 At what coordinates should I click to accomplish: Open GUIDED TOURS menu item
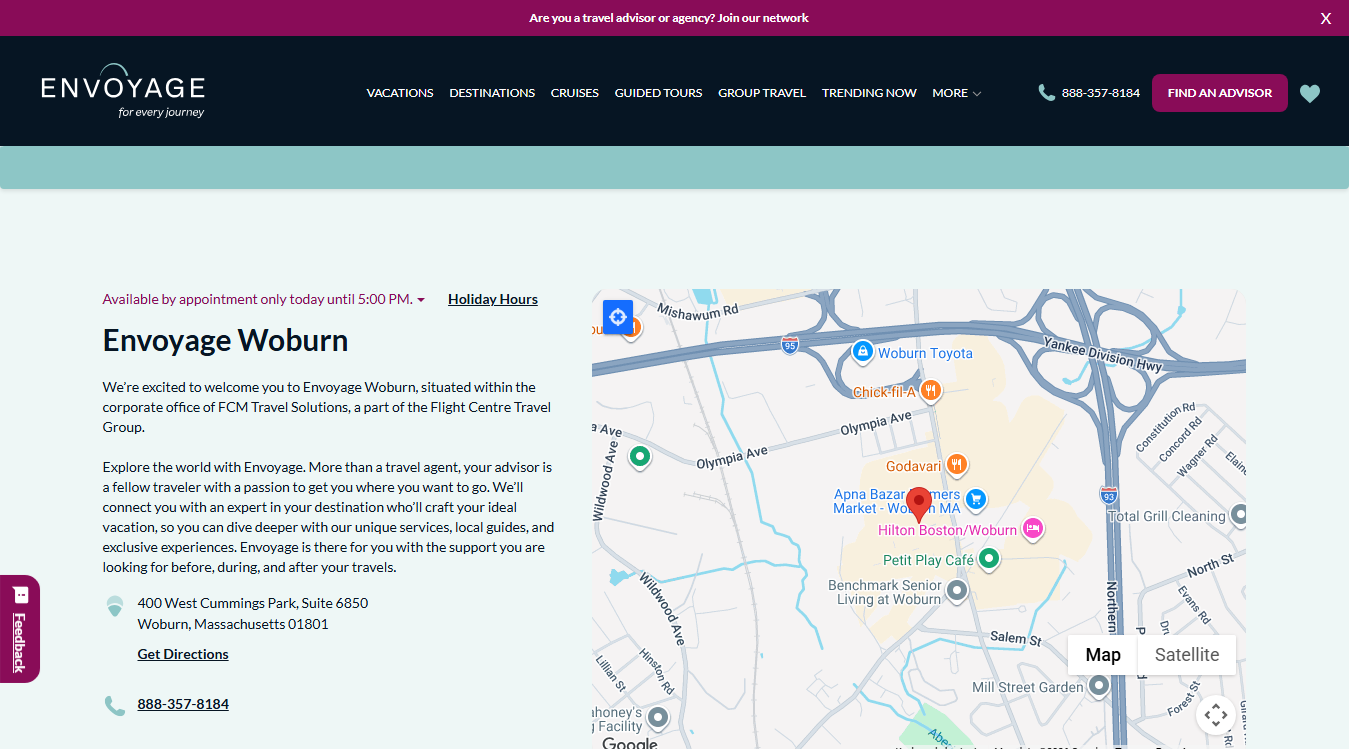[659, 93]
